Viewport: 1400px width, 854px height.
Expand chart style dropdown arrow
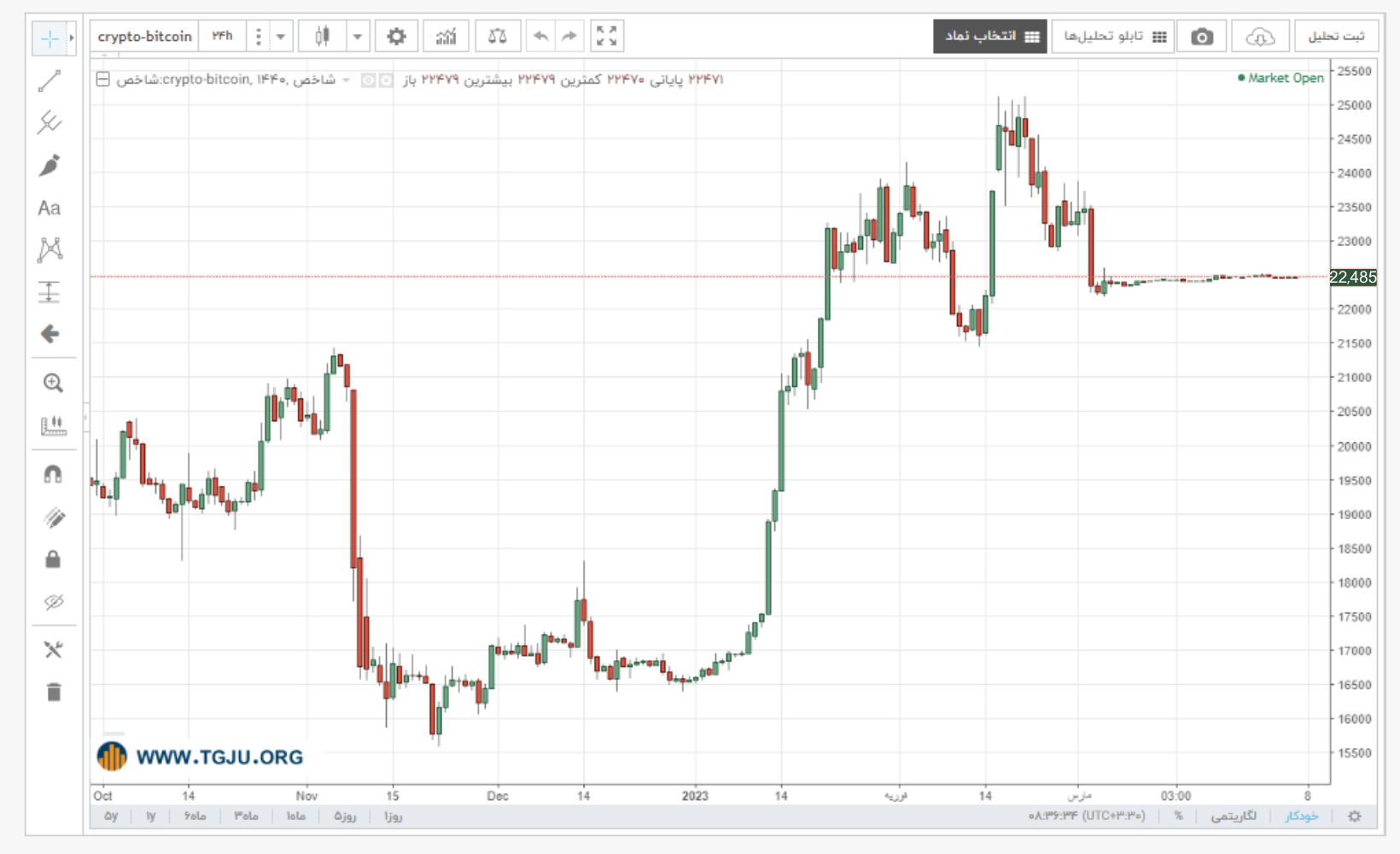click(358, 37)
